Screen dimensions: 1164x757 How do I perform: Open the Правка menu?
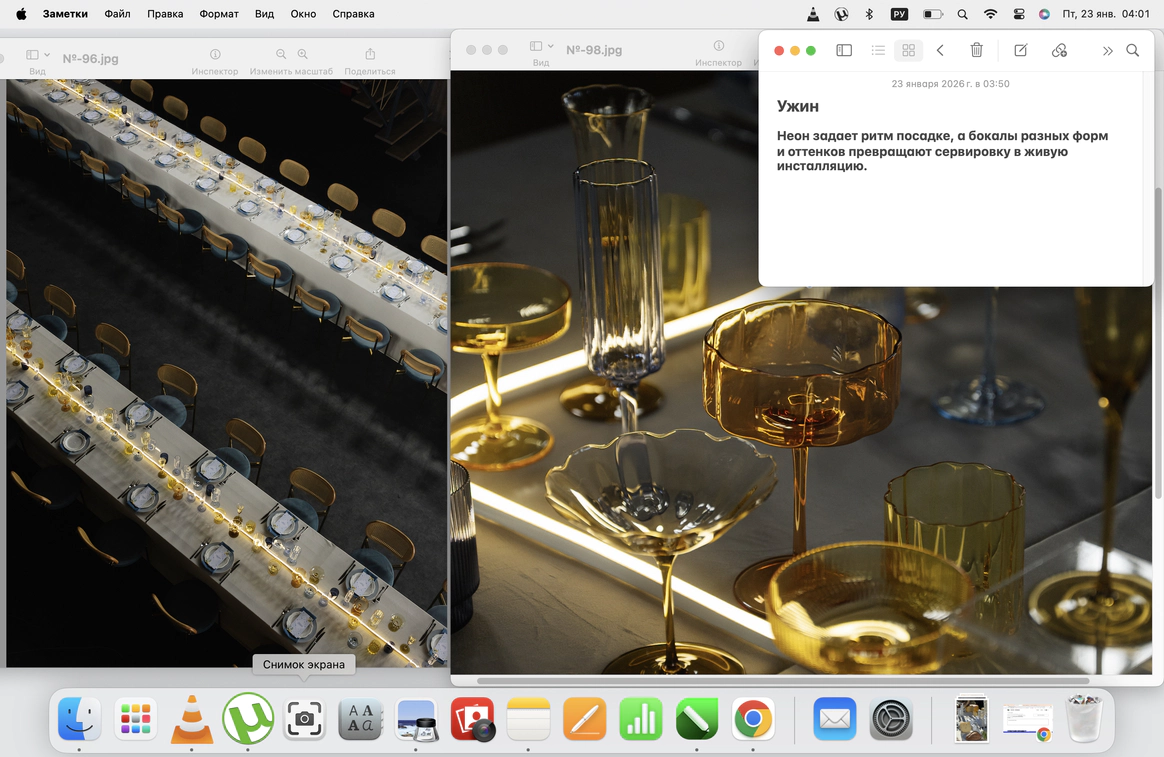165,14
